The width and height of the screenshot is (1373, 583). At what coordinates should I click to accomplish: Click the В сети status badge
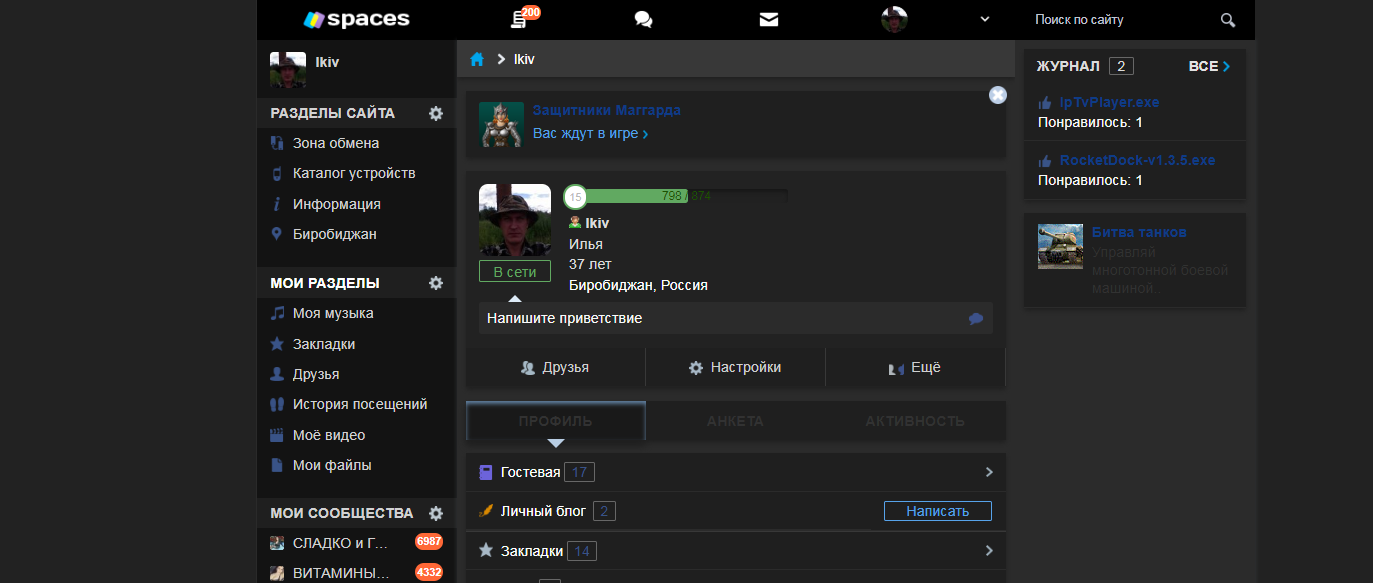pos(515,271)
